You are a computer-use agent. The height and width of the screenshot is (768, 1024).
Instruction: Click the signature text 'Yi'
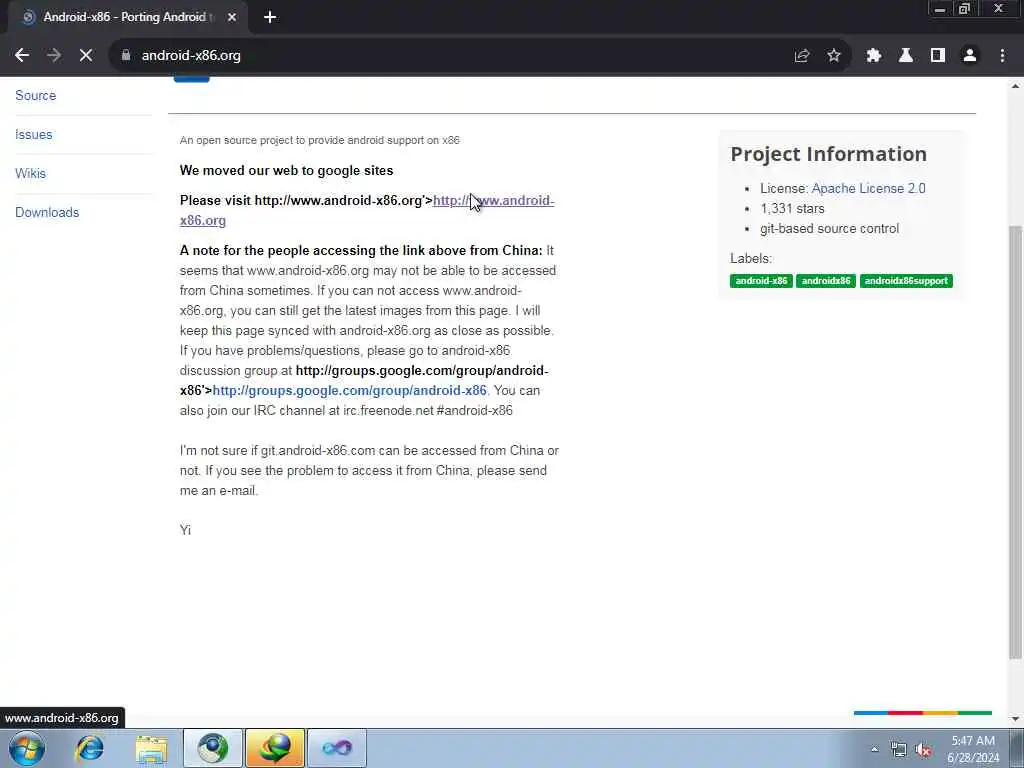click(x=185, y=530)
